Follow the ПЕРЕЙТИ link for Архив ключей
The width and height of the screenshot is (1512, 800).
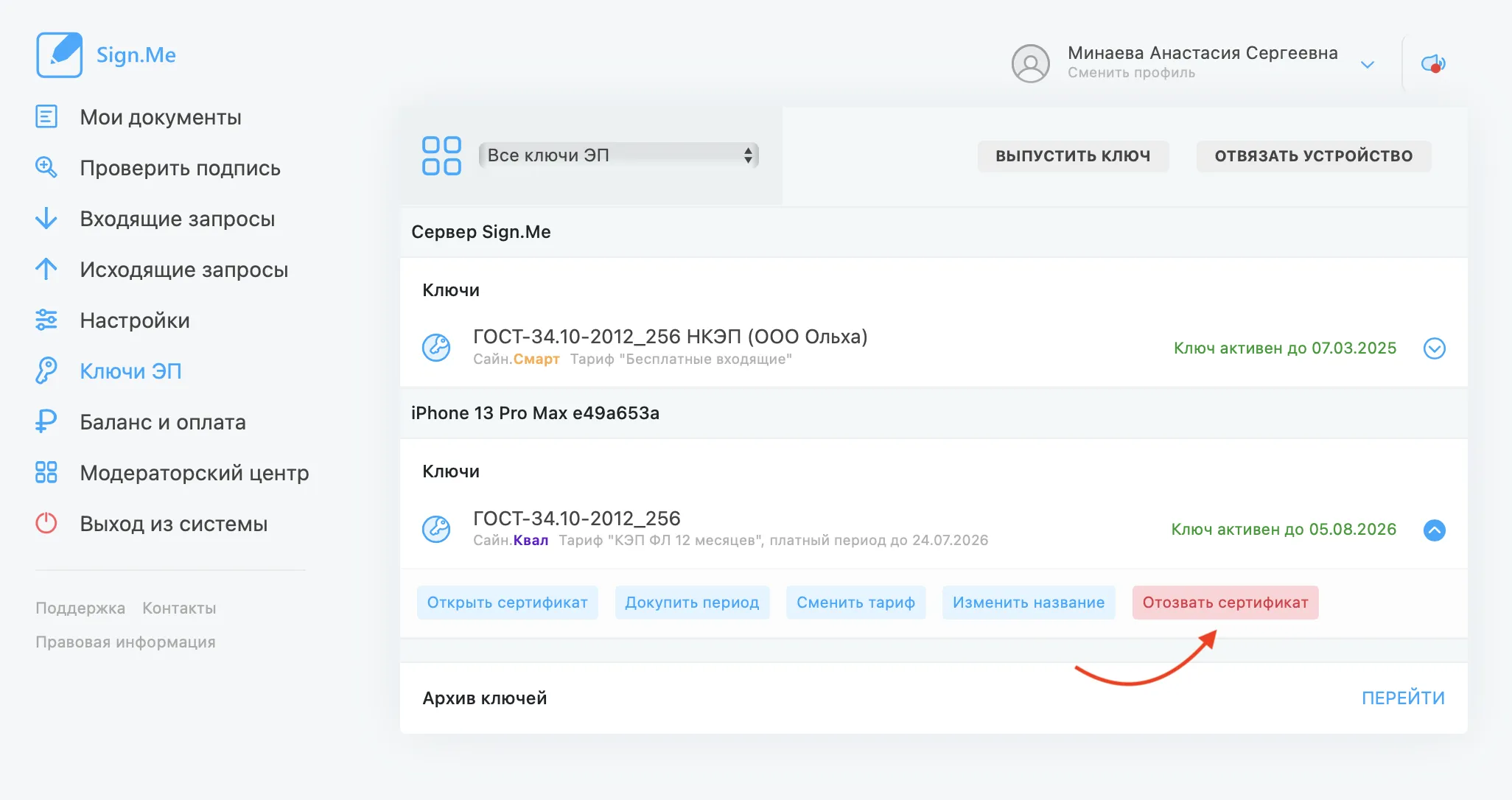click(1402, 698)
